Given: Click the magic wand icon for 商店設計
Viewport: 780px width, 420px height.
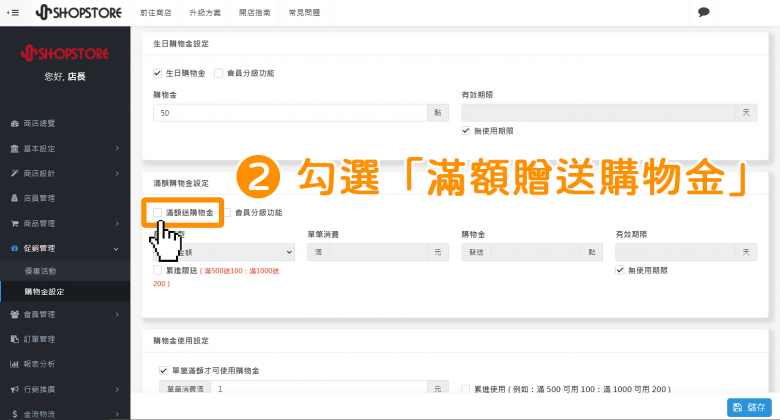Looking at the screenshot, I should point(14,173).
